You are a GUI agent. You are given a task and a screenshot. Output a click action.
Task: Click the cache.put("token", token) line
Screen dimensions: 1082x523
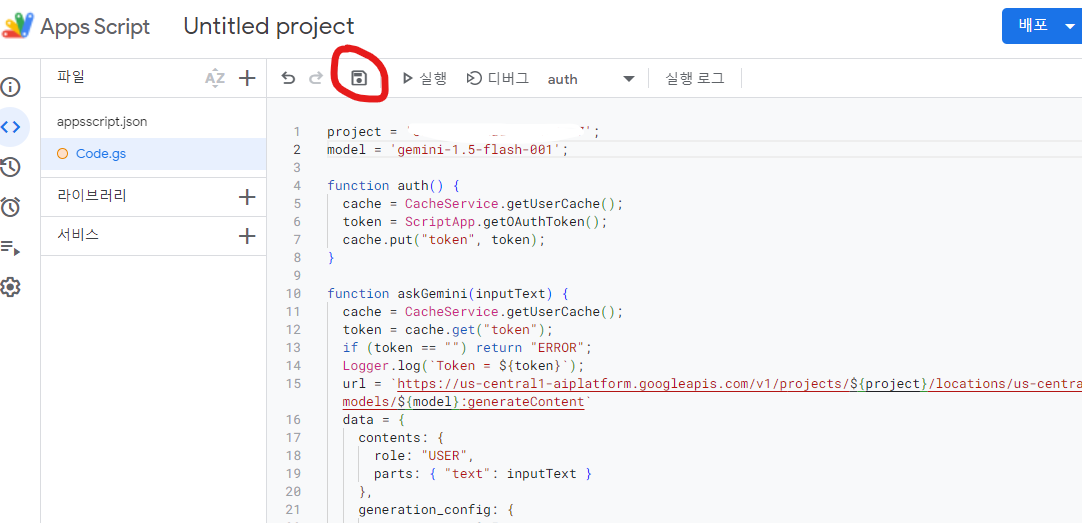[444, 239]
